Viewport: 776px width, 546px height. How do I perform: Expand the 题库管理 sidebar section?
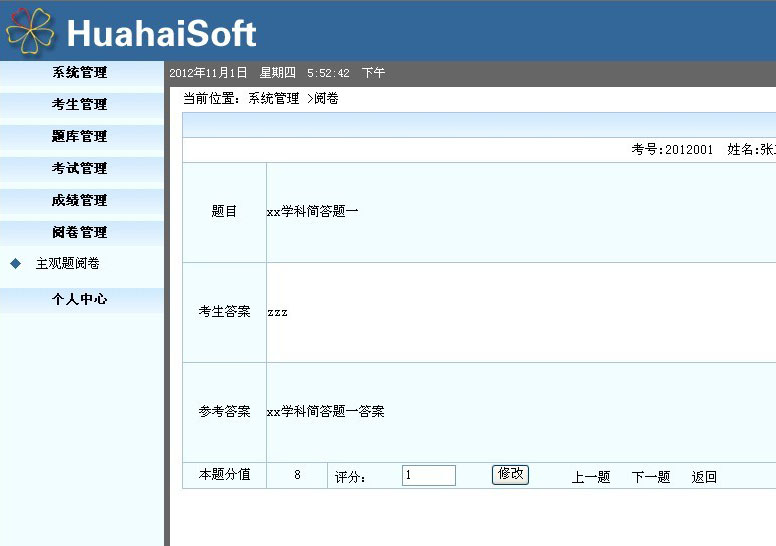[x=82, y=137]
